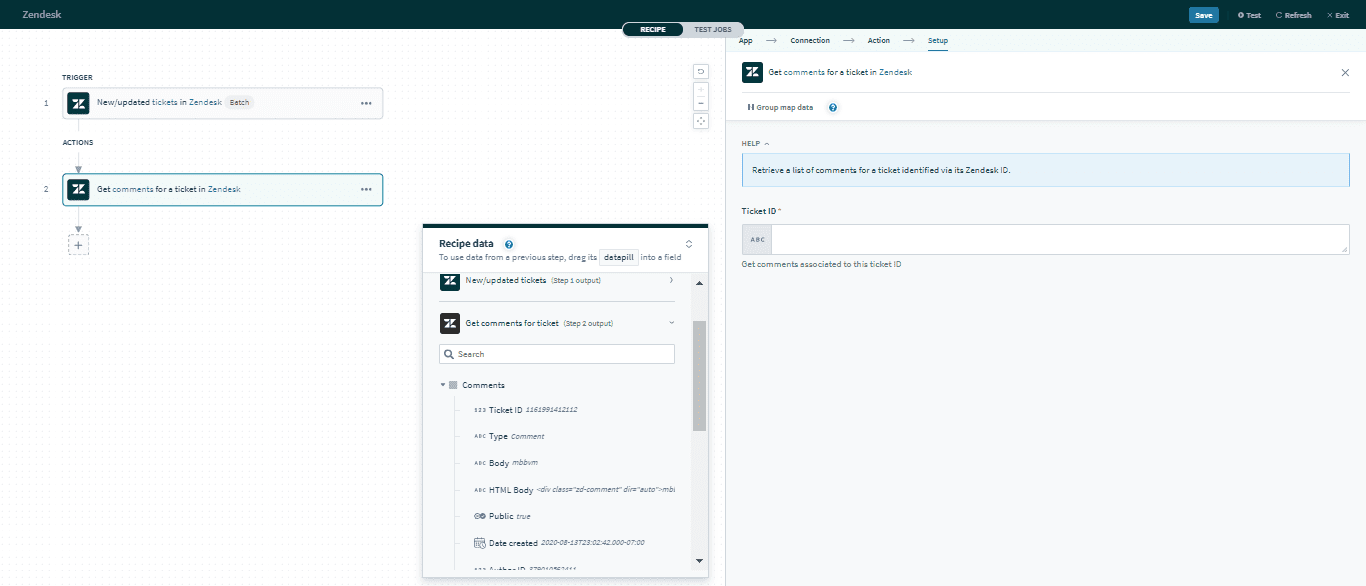
Task: Open the three-dot menu on step 2
Action: pyautogui.click(x=366, y=189)
